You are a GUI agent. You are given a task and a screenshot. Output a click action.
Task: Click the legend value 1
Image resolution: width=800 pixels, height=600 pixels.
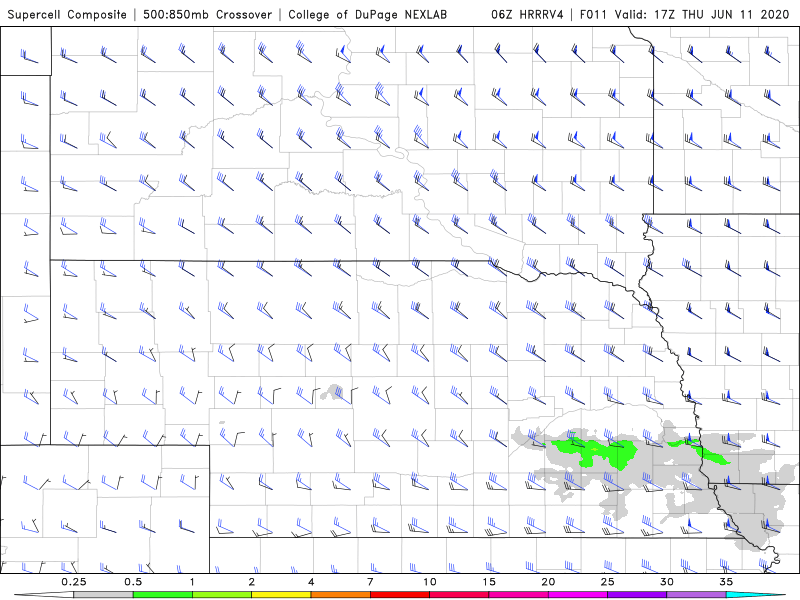[192, 582]
